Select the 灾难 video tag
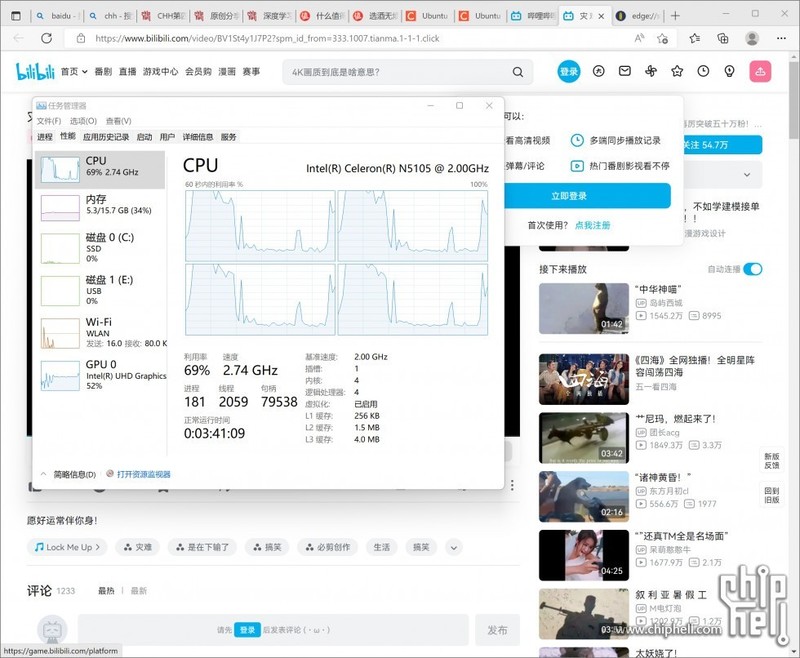The width and height of the screenshot is (800, 658). (140, 546)
